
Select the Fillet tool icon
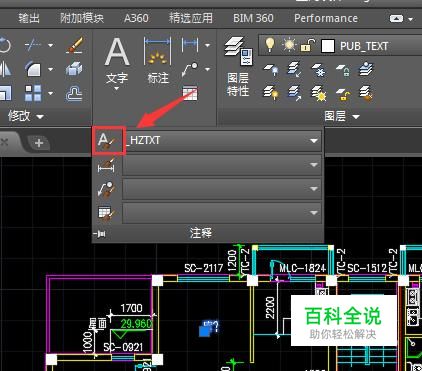33,69
